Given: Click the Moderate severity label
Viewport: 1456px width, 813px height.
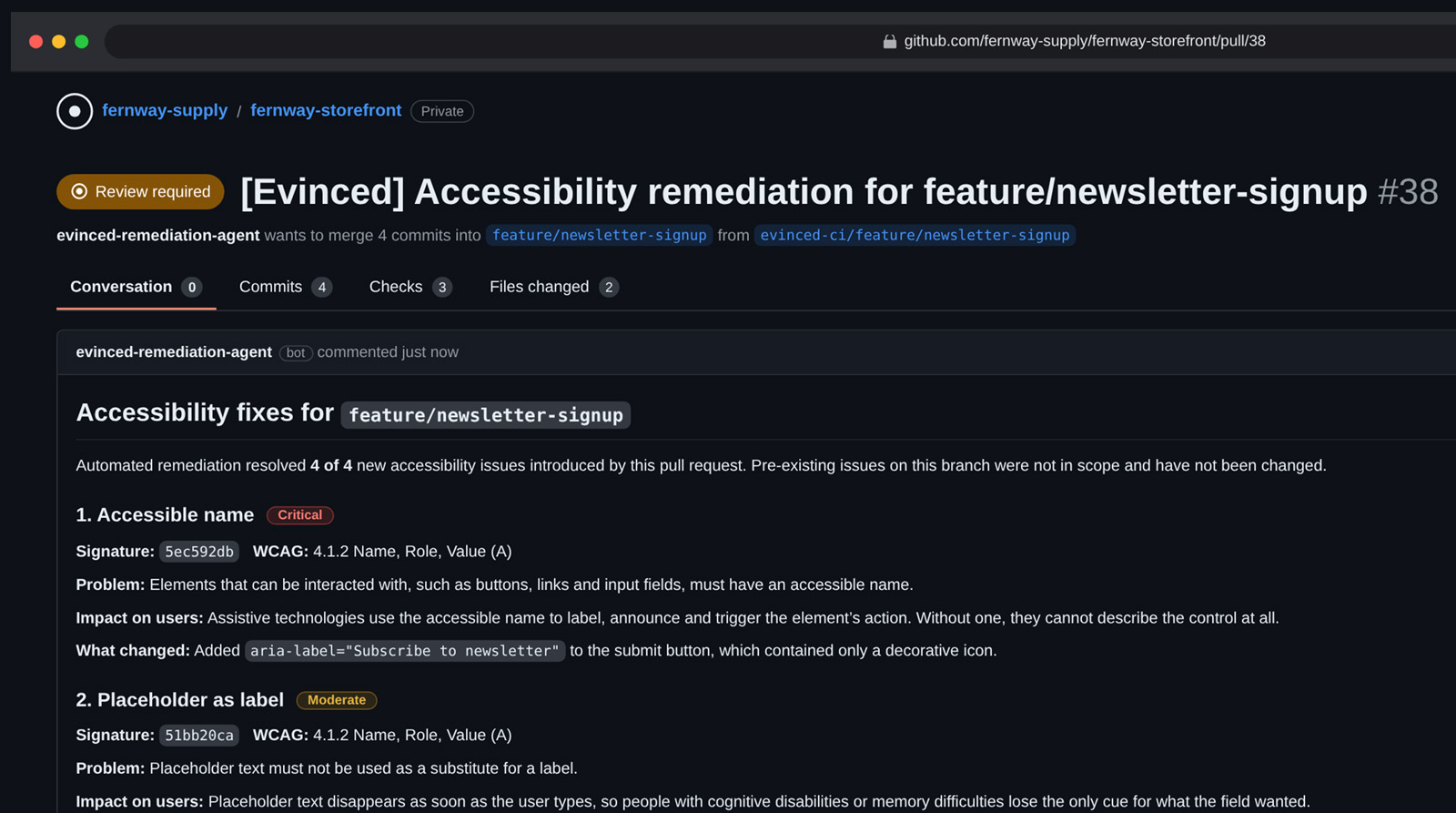Looking at the screenshot, I should [337, 700].
